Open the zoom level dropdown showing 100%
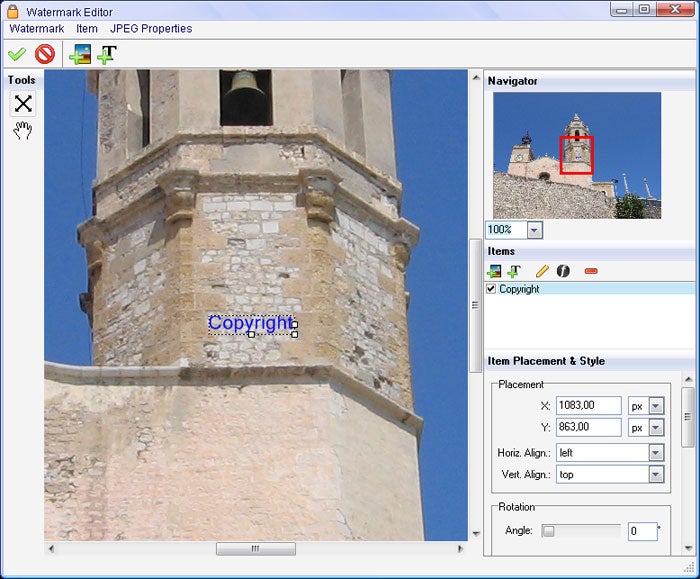700x579 pixels. point(534,230)
